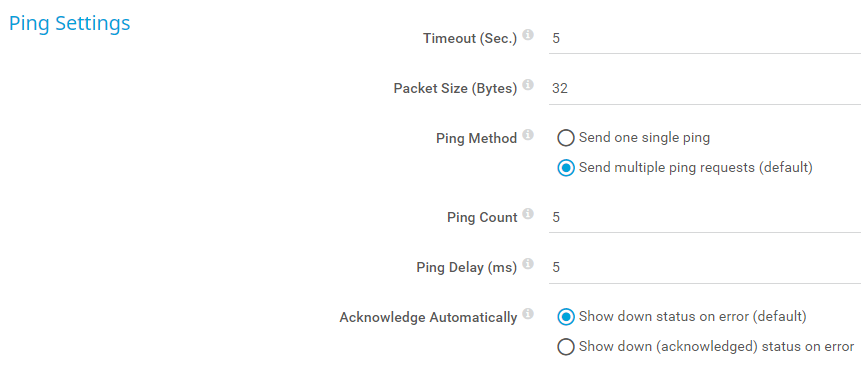Focus the Ping Count input field
The image size is (861, 369).
(705, 218)
